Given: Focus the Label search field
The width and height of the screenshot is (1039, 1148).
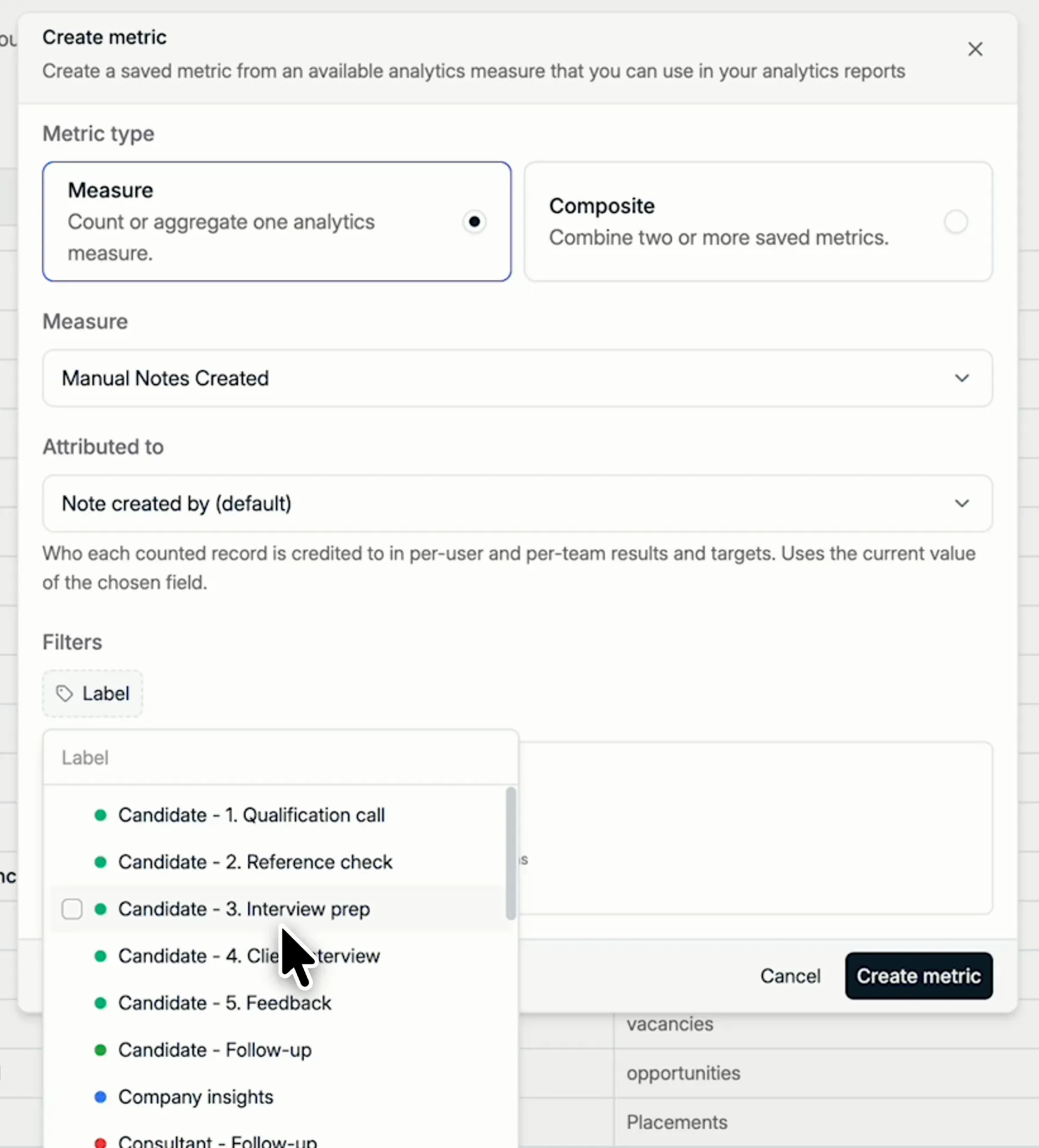Looking at the screenshot, I should pyautogui.click(x=281, y=758).
